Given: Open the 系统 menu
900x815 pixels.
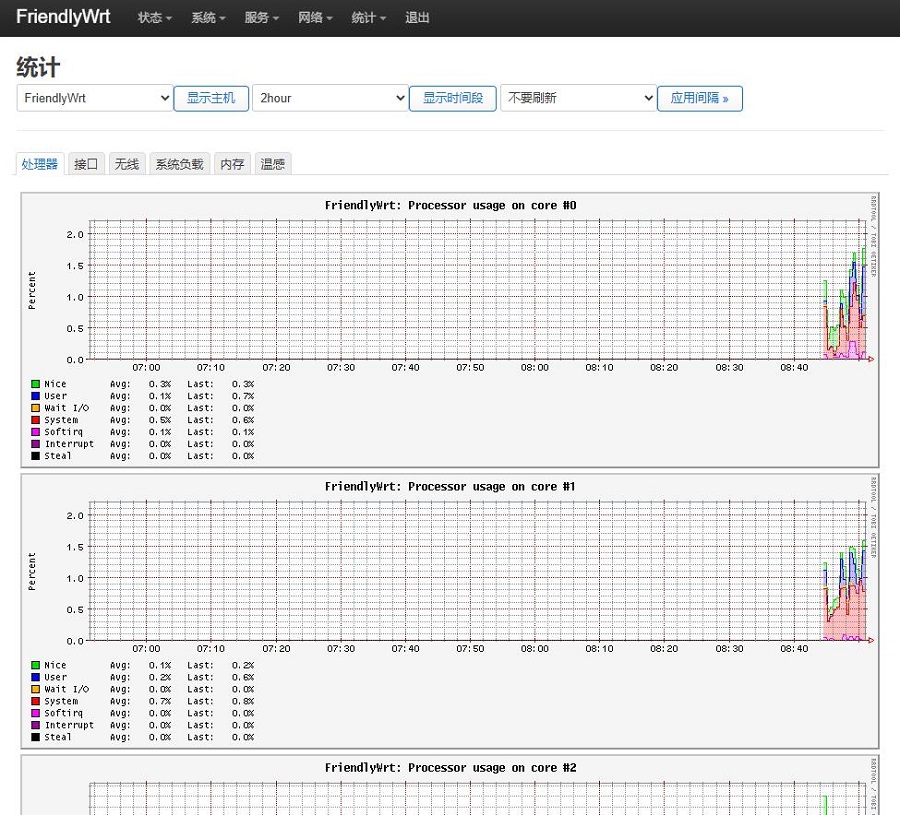Looking at the screenshot, I should 208,18.
